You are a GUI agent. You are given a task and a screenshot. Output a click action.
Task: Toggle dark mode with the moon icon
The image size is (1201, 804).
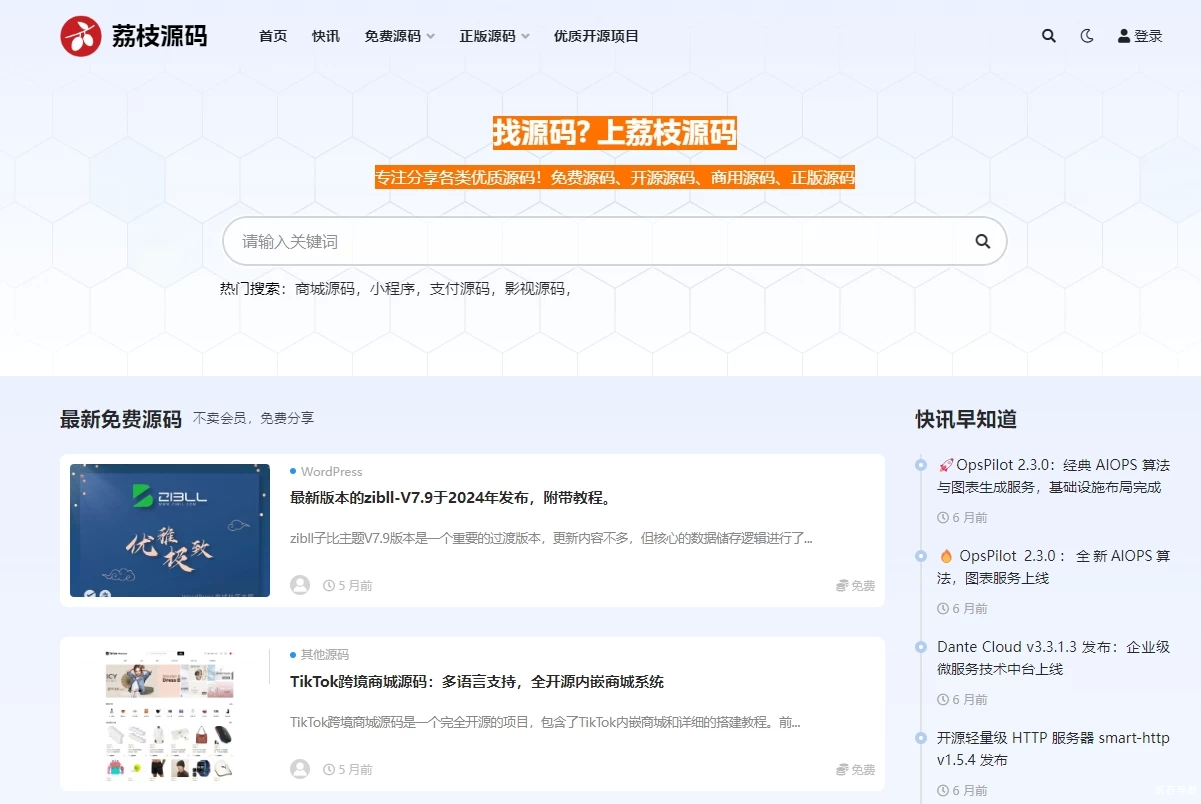pos(1087,36)
